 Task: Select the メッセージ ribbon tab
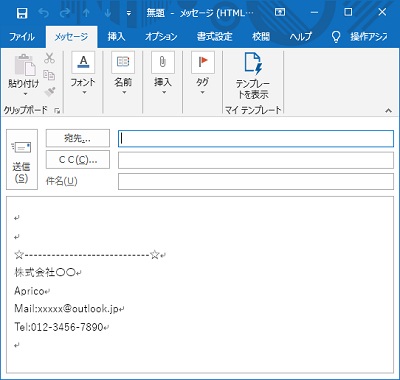[x=71, y=36]
